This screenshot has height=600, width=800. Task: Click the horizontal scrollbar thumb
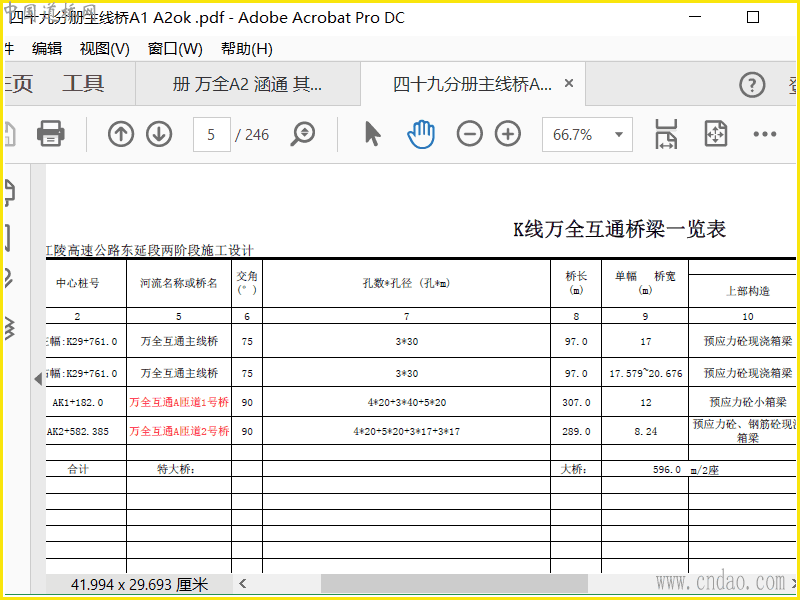(x=454, y=583)
